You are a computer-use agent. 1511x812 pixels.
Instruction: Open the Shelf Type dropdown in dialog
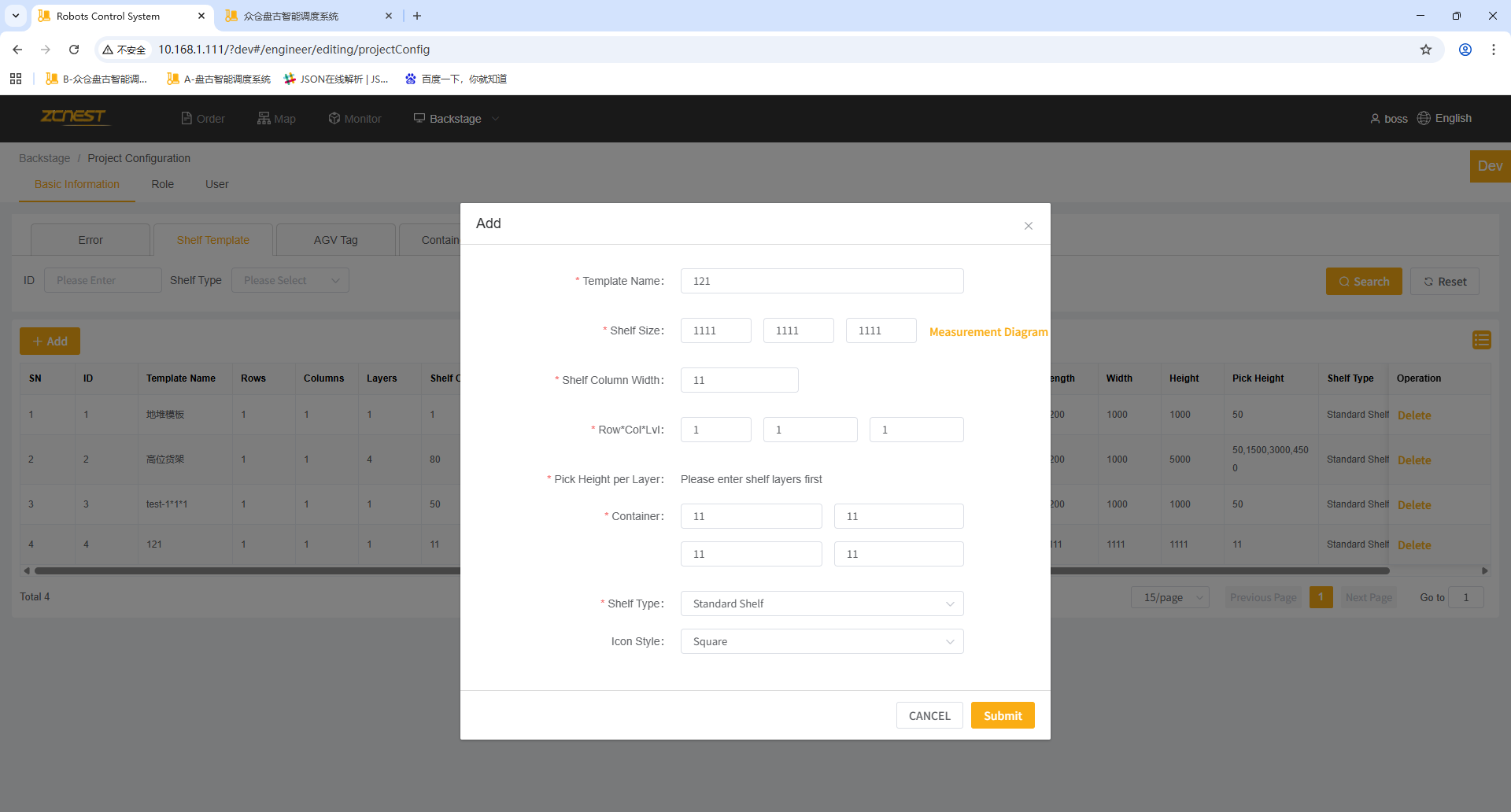[x=822, y=603]
